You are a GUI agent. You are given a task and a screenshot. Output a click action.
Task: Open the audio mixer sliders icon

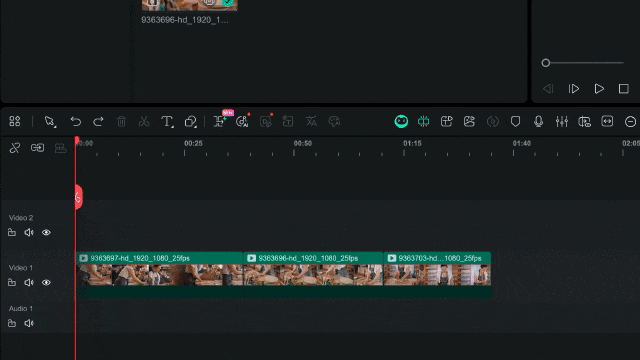coord(562,121)
